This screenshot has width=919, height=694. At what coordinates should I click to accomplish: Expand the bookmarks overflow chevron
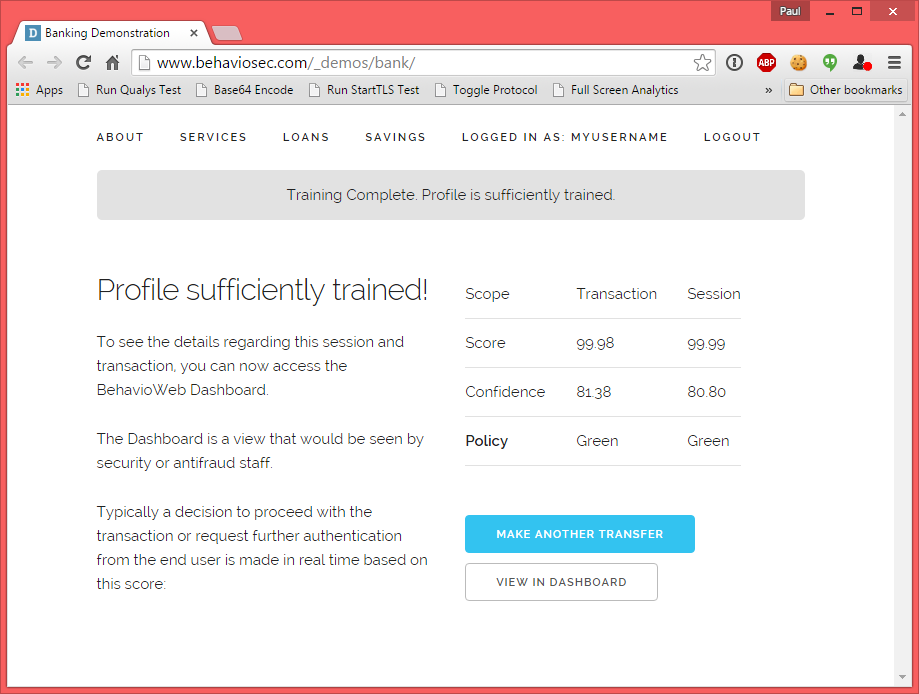[x=769, y=90]
